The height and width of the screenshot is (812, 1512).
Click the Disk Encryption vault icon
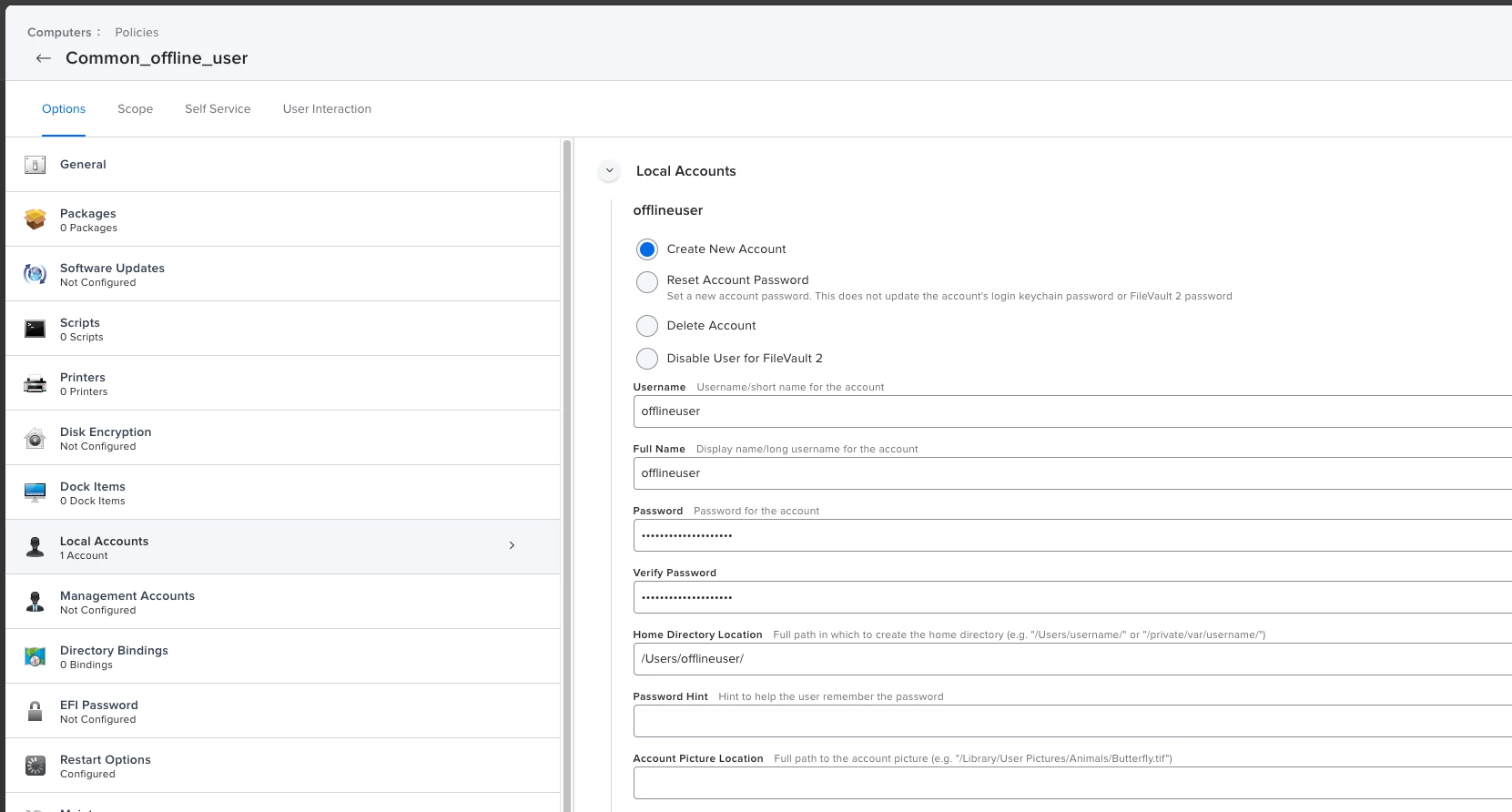35,438
